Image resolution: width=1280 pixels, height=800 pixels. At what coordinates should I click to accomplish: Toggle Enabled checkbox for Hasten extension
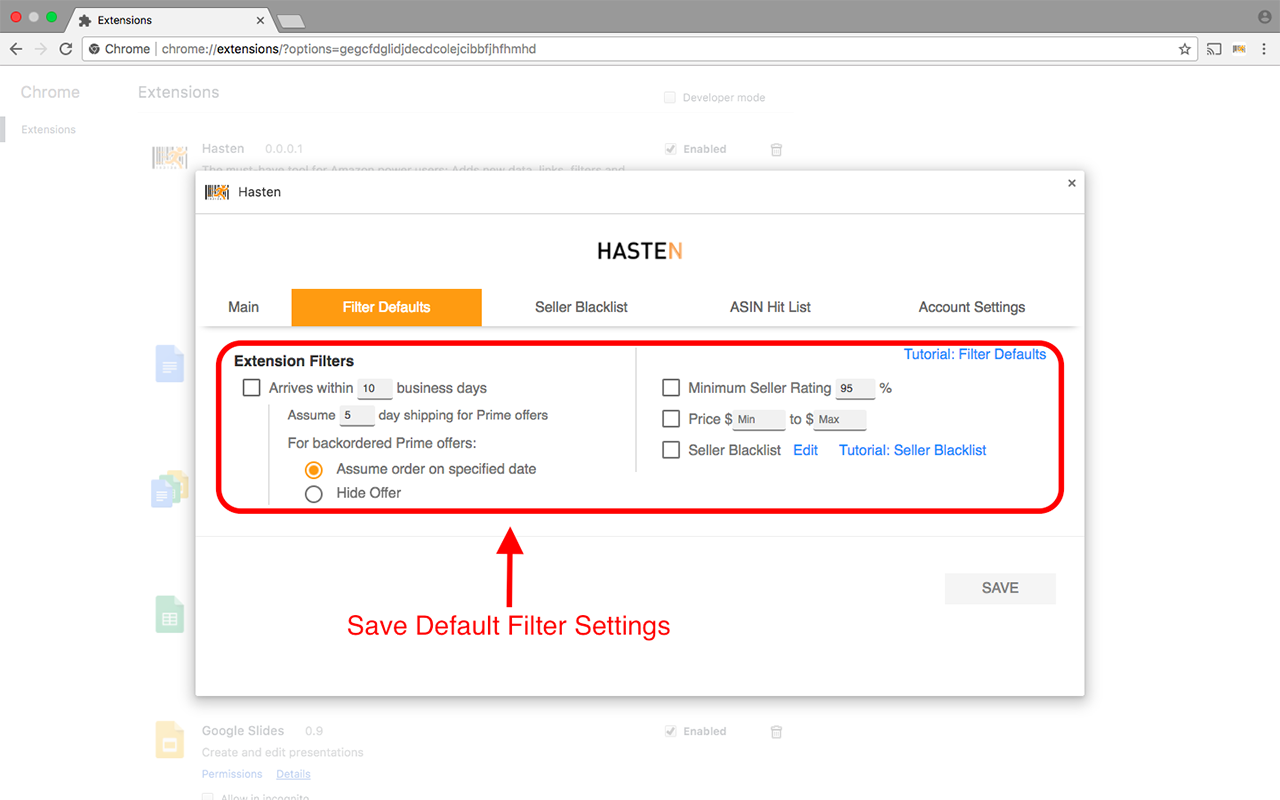pyautogui.click(x=670, y=149)
